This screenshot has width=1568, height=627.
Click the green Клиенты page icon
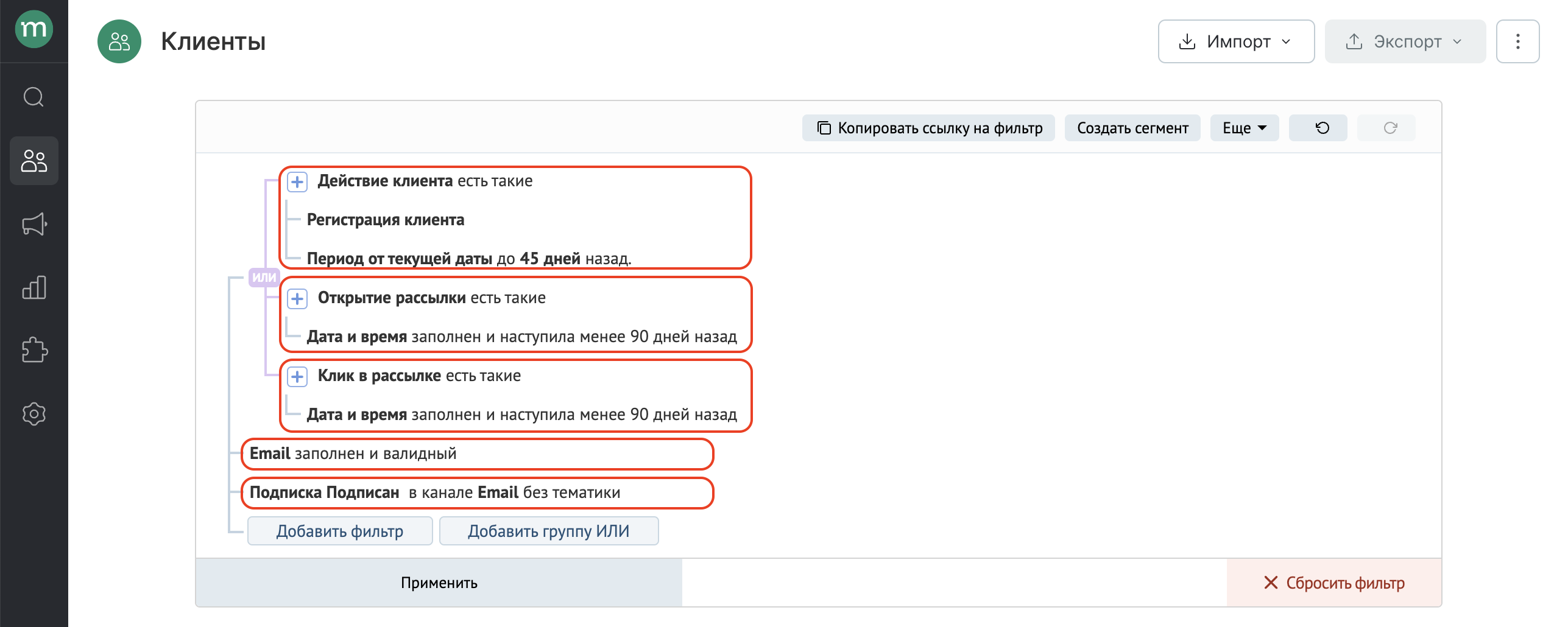[119, 41]
